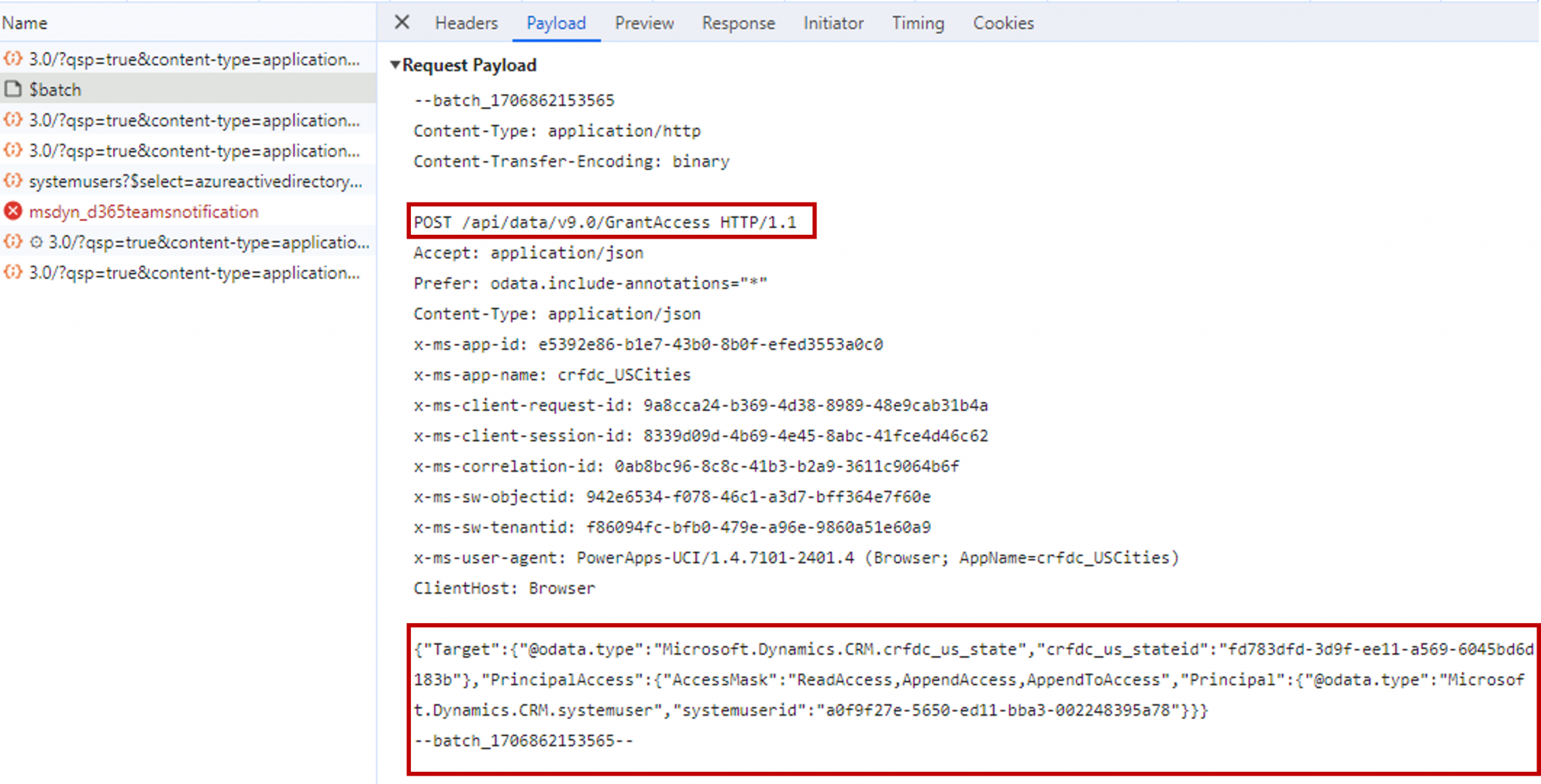Collapse the Request Payload section

[x=394, y=65]
